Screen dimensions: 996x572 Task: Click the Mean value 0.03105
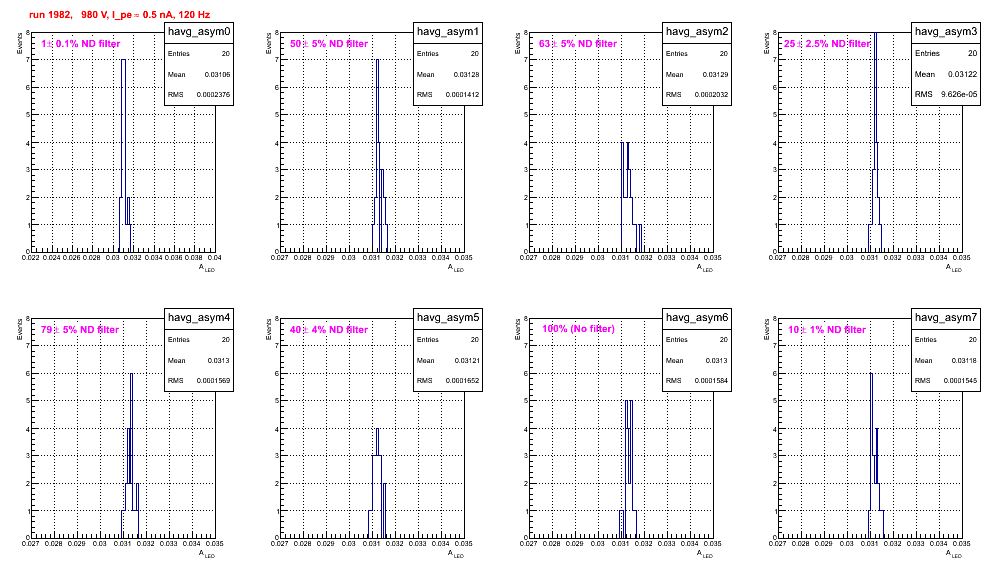click(x=217, y=74)
